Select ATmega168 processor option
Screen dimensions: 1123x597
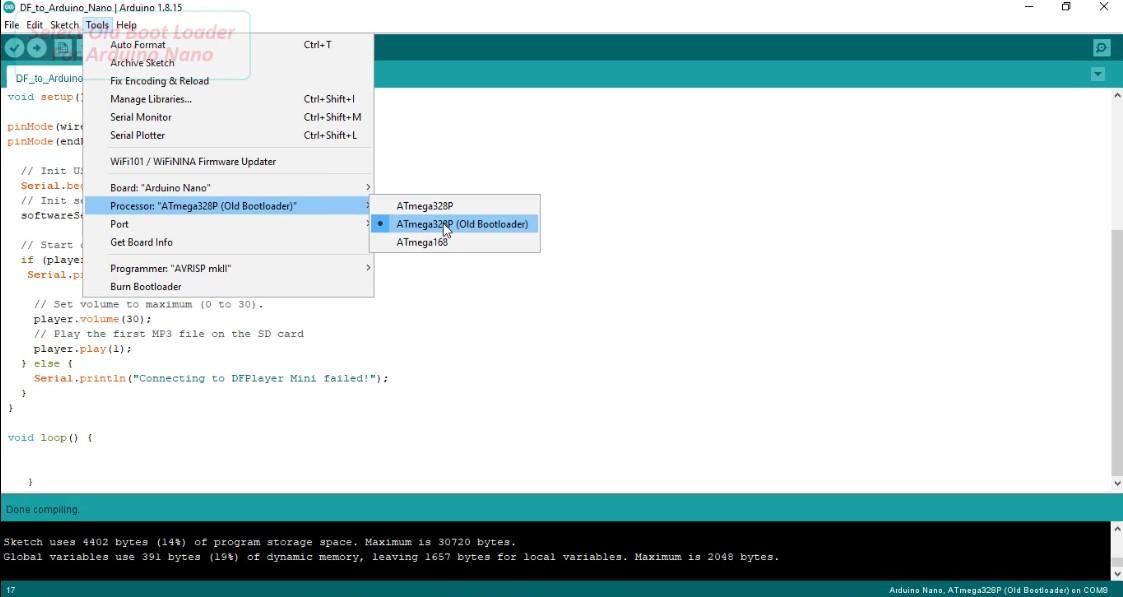tap(455, 242)
